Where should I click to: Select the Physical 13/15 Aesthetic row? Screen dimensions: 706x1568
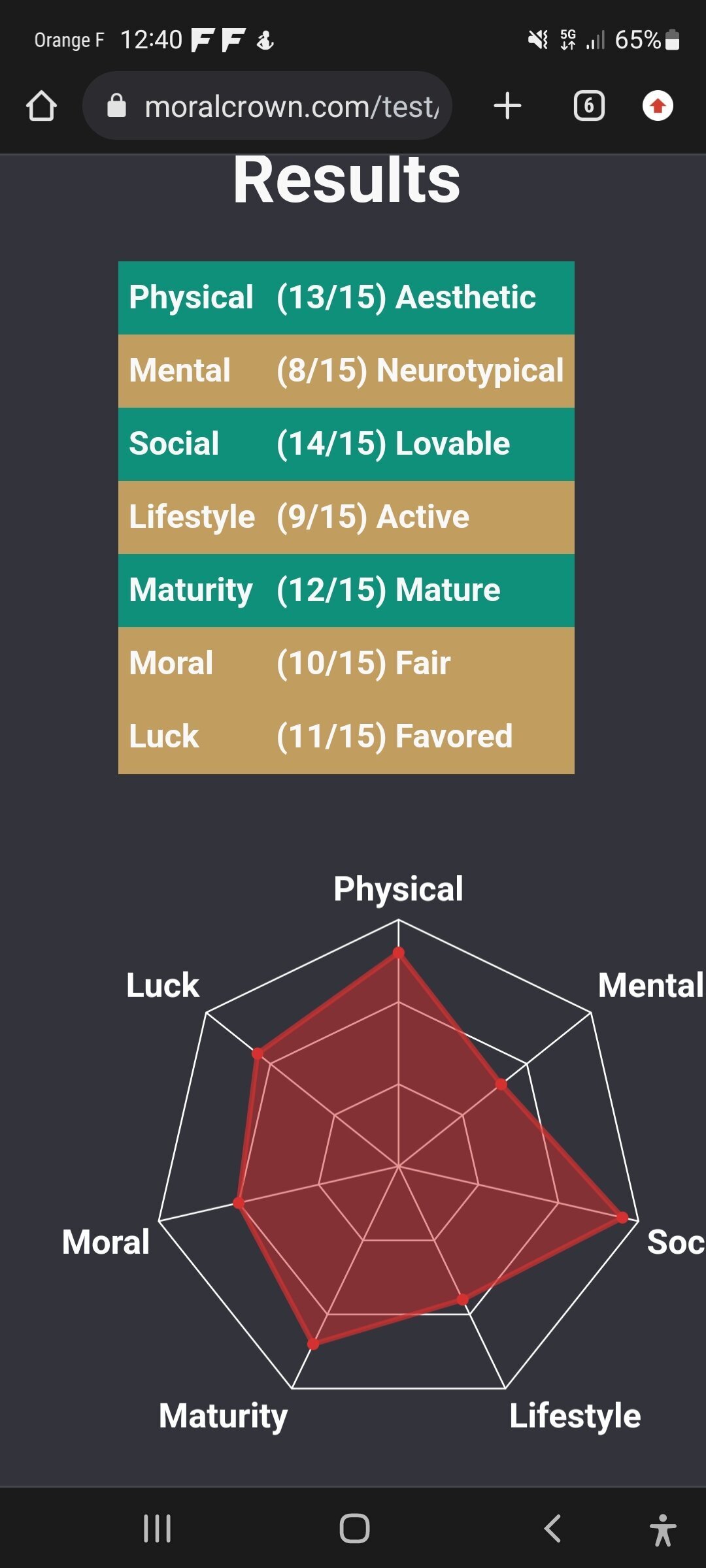346,298
